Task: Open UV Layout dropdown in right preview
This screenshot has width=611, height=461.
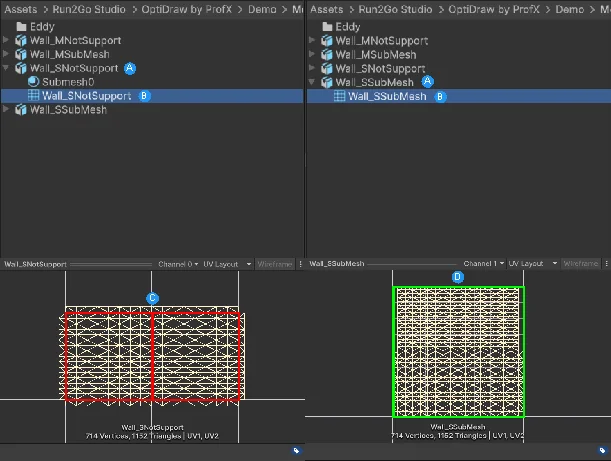Action: (x=533, y=264)
